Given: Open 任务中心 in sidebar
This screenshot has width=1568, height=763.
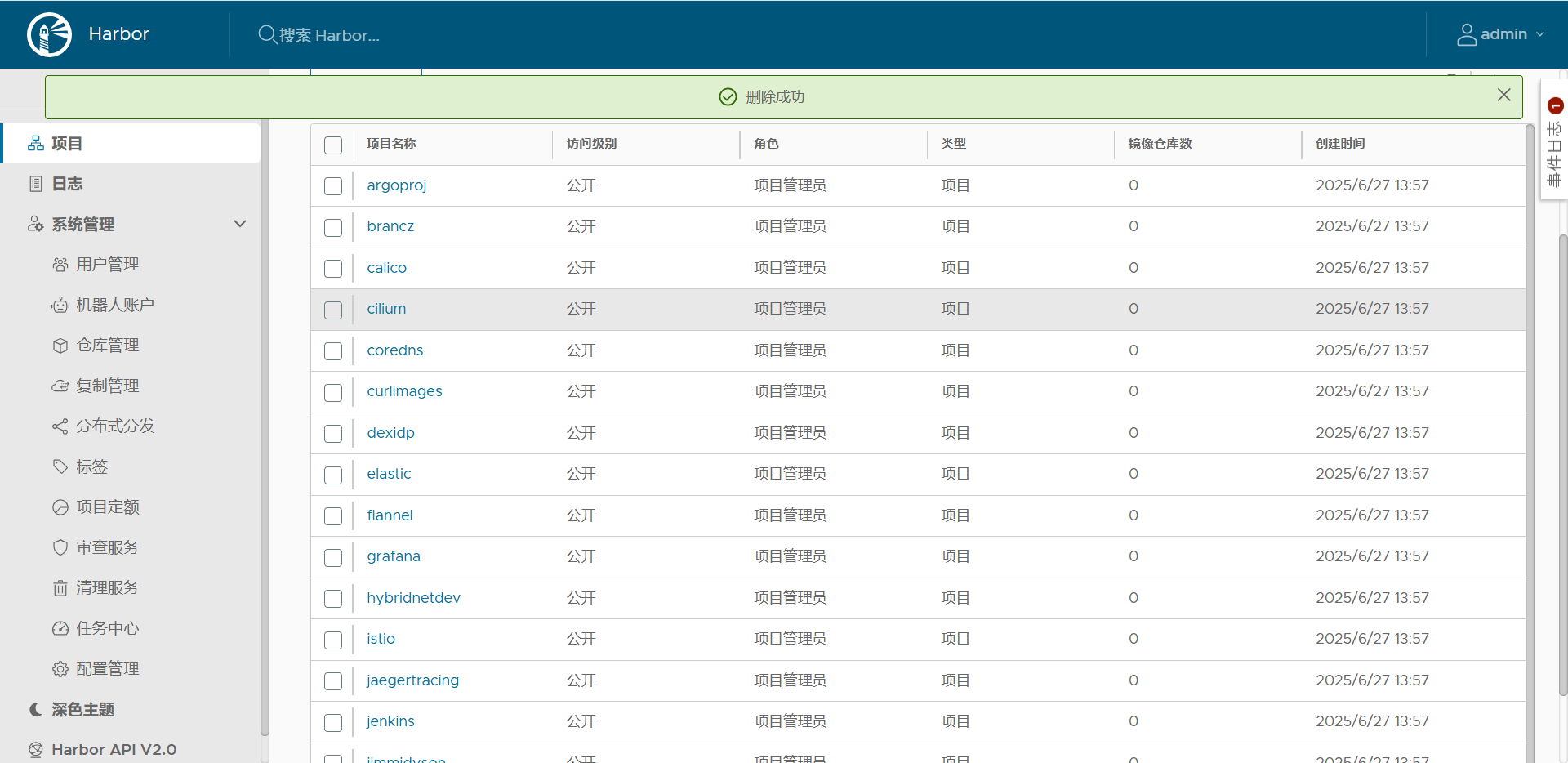Looking at the screenshot, I should (108, 628).
